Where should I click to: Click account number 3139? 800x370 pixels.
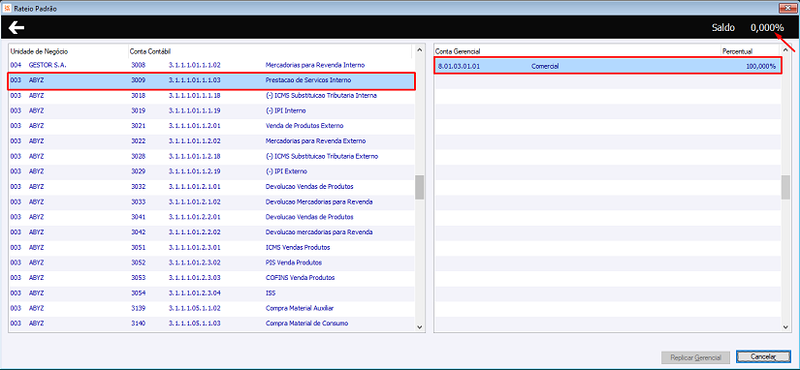(x=138, y=309)
